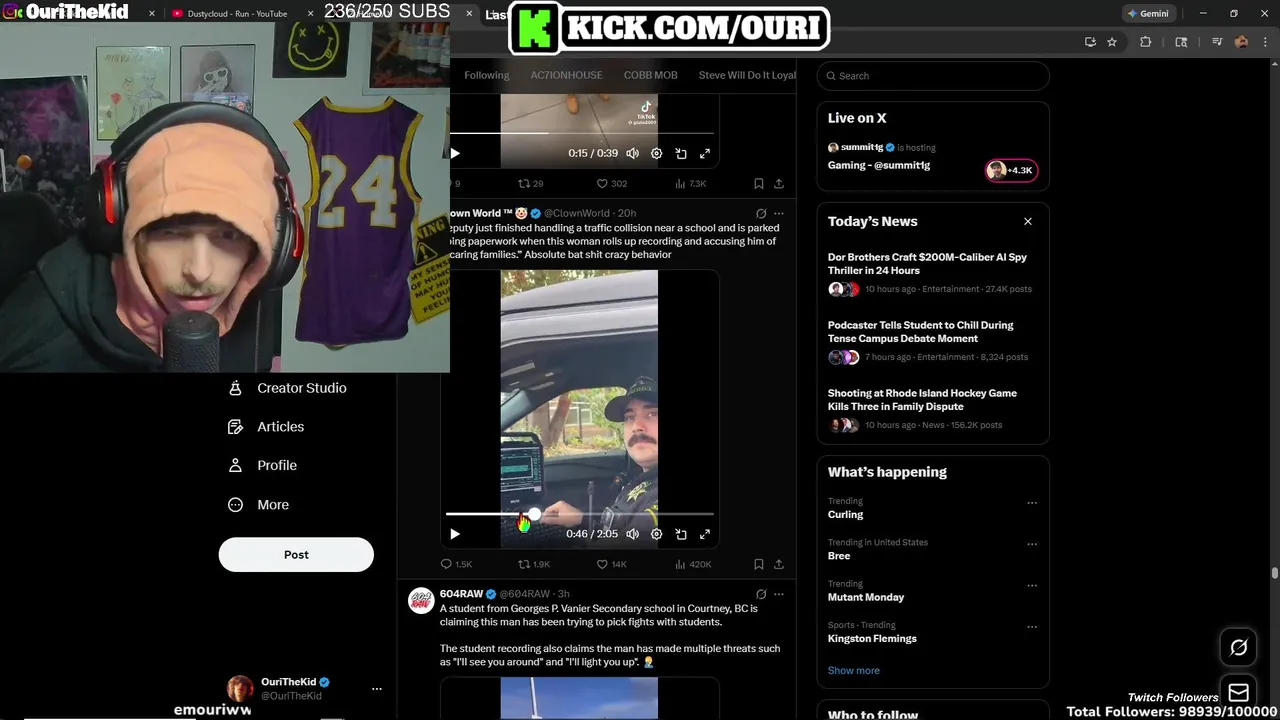The image size is (1280, 720).
Task: Open options for the Kingston Flemings trend
Action: pos(1032,627)
